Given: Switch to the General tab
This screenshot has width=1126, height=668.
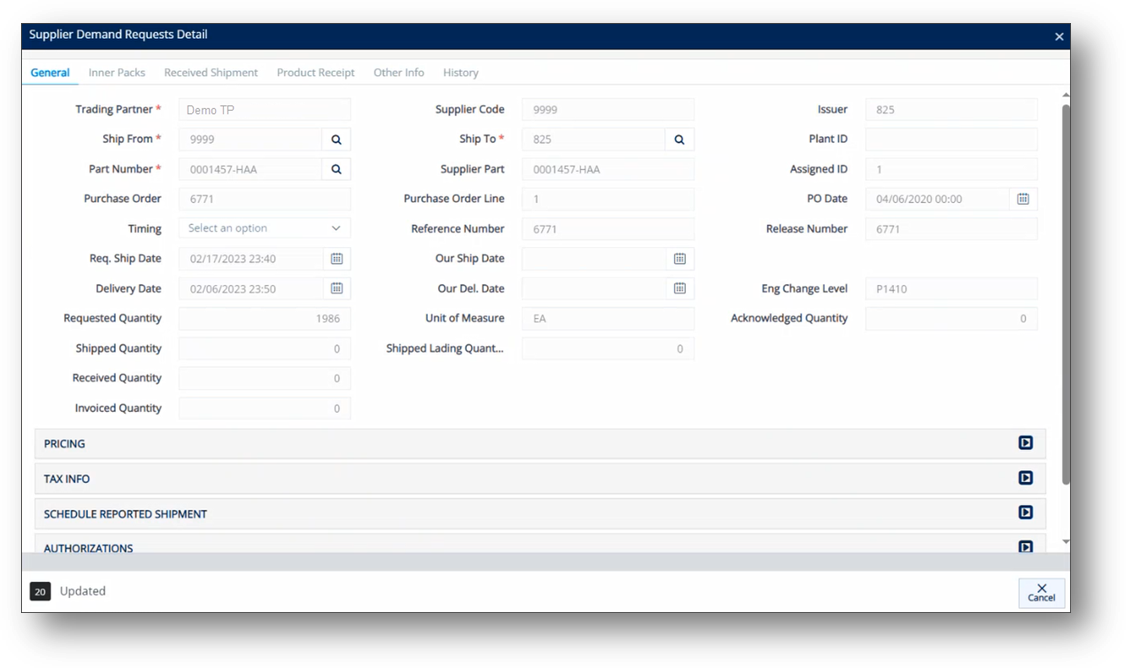Looking at the screenshot, I should 50,73.
